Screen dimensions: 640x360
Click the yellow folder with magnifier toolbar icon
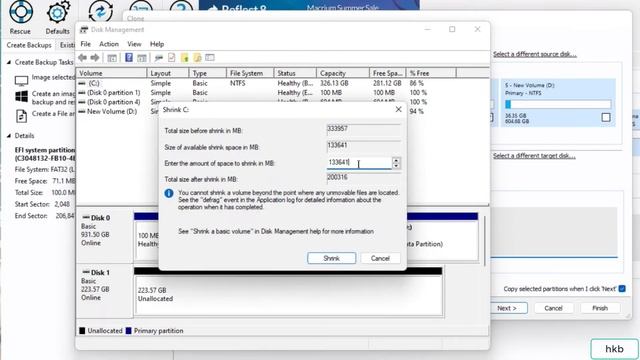click(197, 58)
